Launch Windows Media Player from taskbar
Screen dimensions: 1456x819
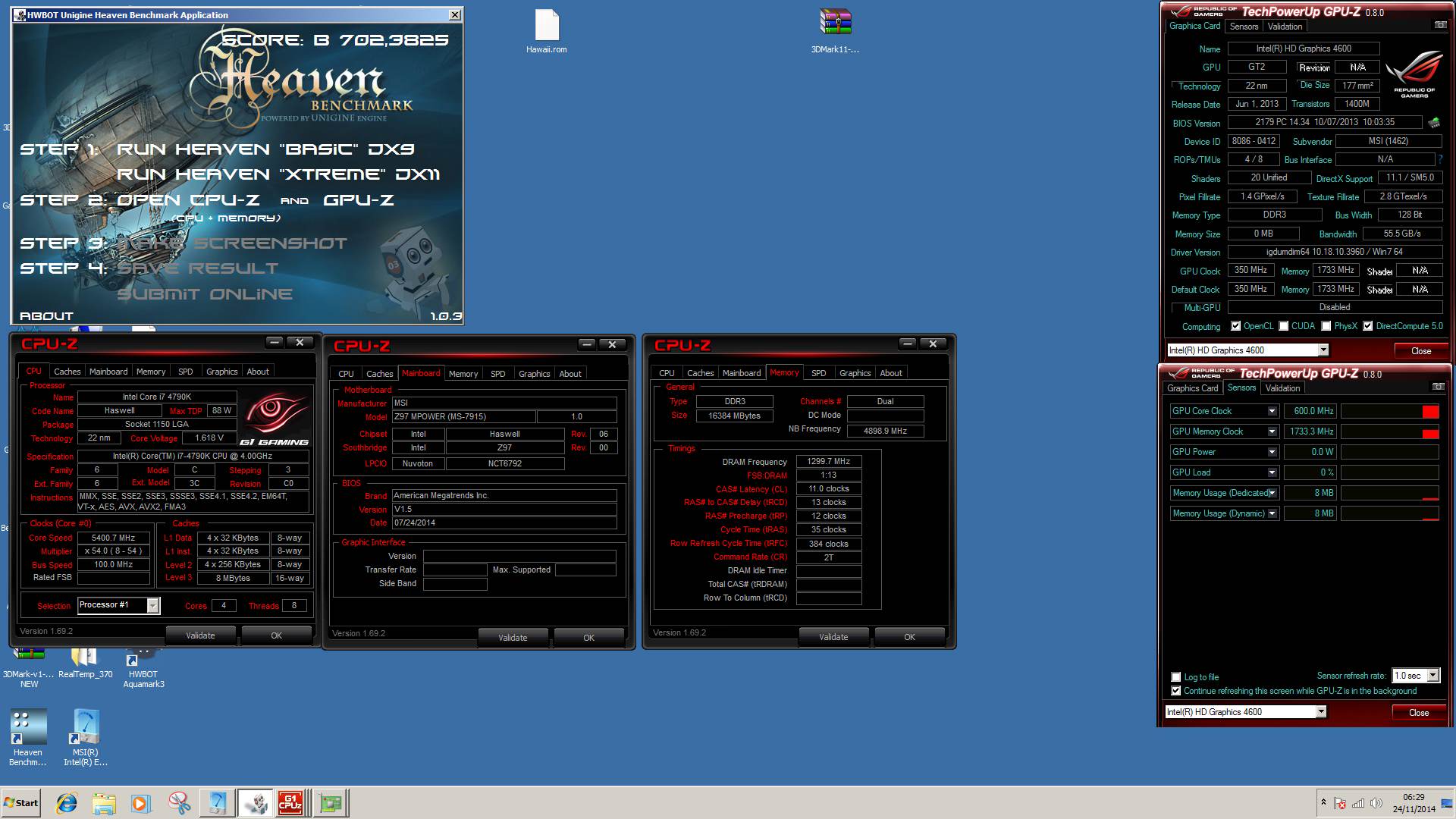(x=141, y=803)
